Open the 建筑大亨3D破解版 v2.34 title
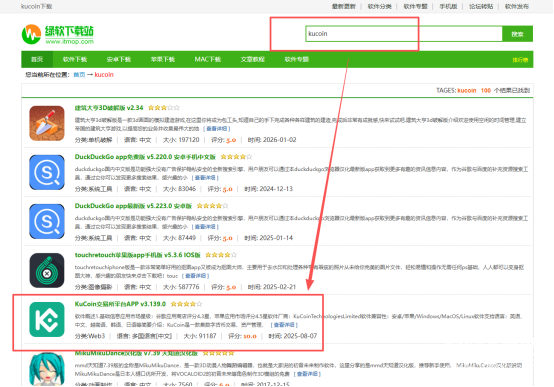Viewport: 554px width, 387px height. (109, 108)
